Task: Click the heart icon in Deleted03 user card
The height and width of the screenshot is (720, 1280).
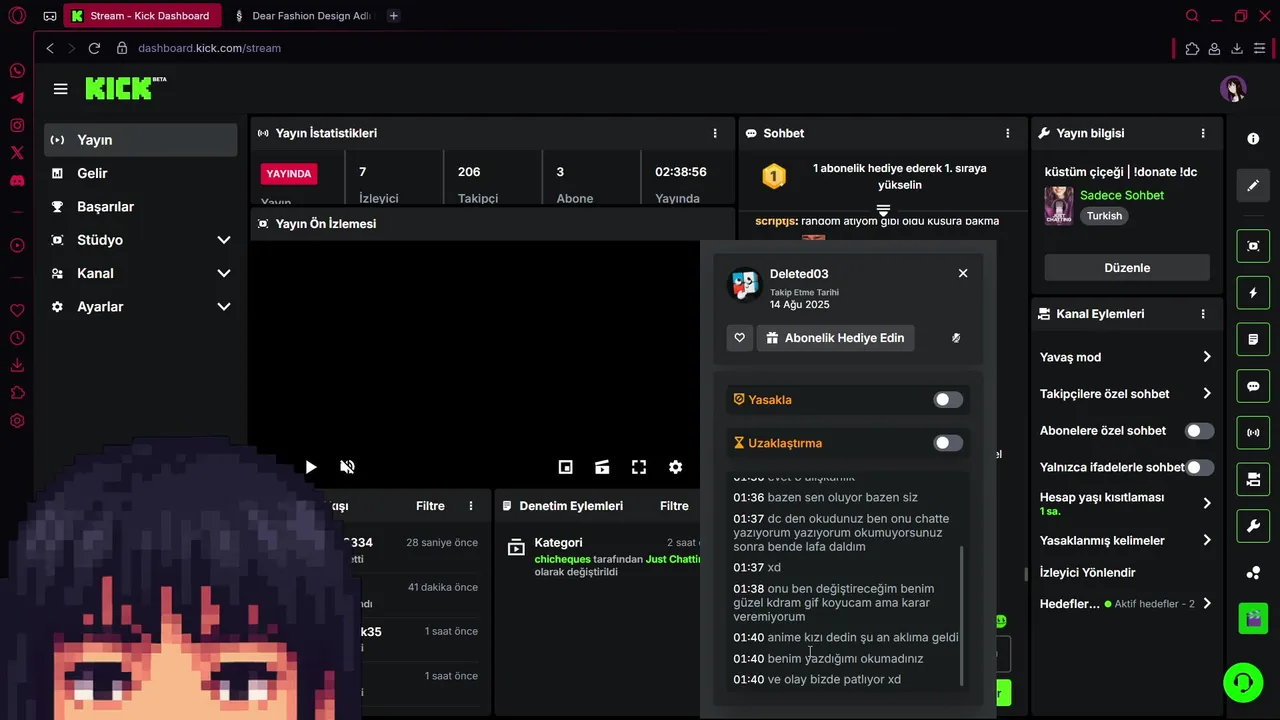Action: point(740,338)
